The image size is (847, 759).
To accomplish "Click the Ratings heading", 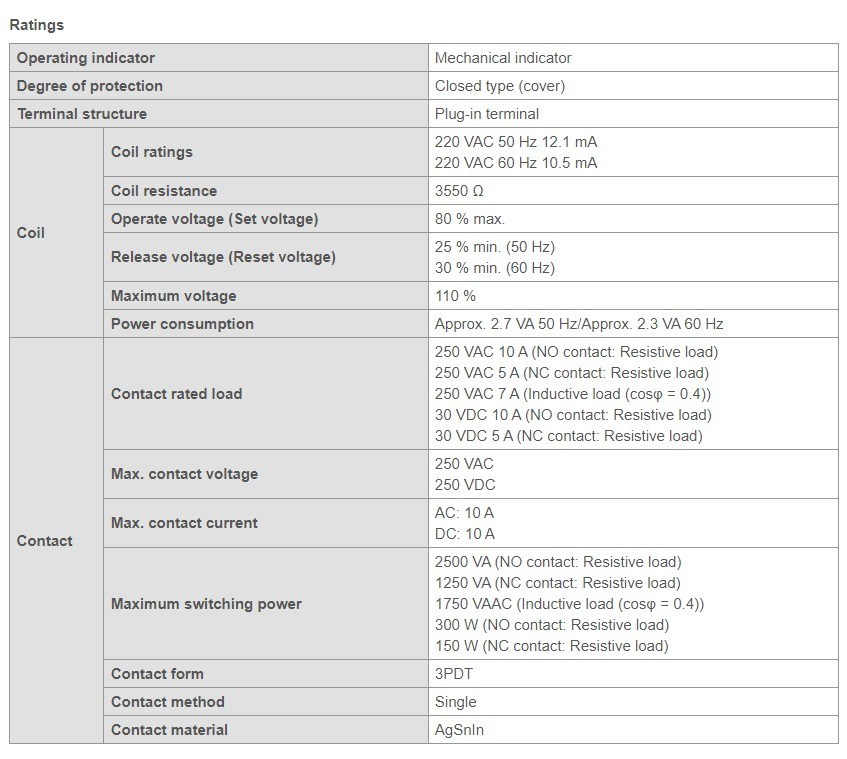I will [37, 25].
